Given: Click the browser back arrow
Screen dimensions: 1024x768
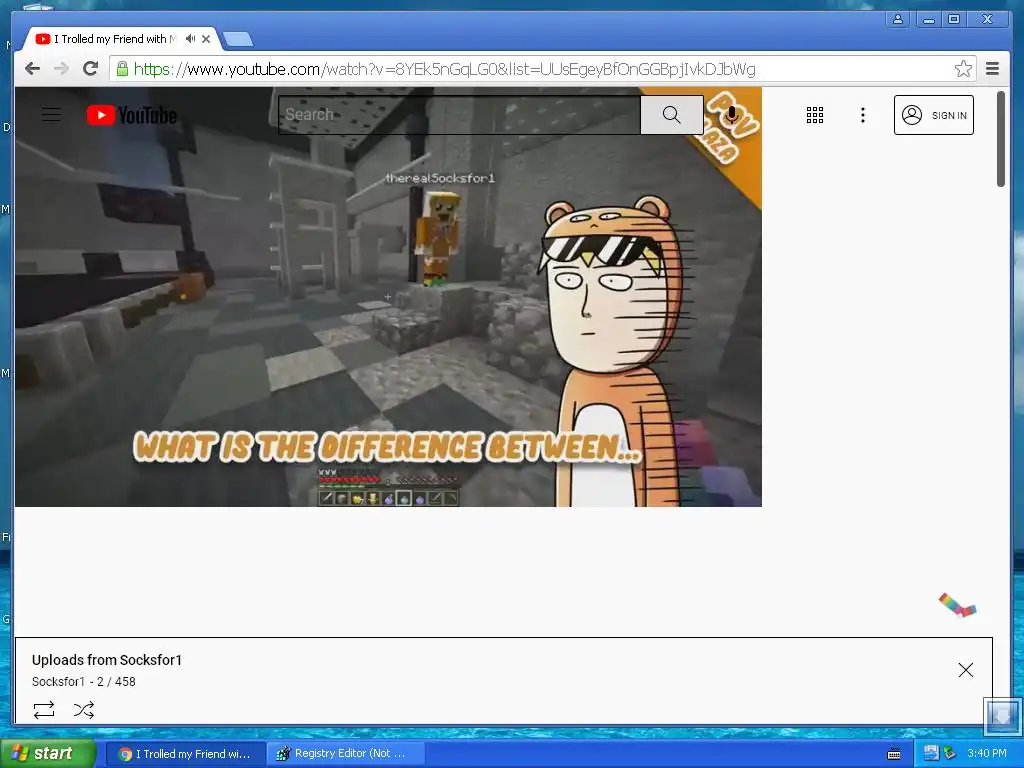Looking at the screenshot, I should click(x=32, y=69).
